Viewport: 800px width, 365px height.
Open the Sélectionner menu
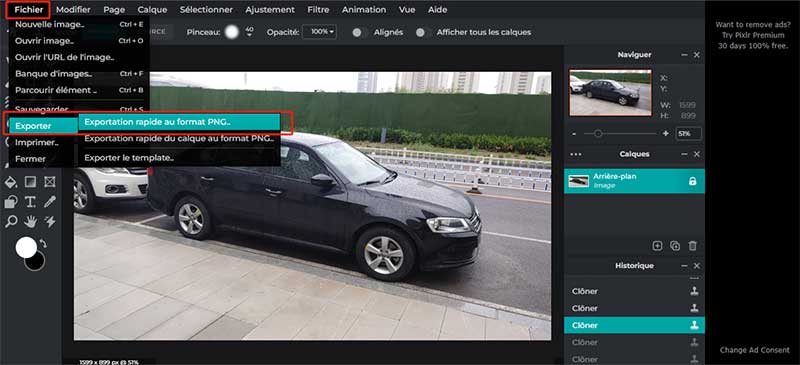(206, 10)
